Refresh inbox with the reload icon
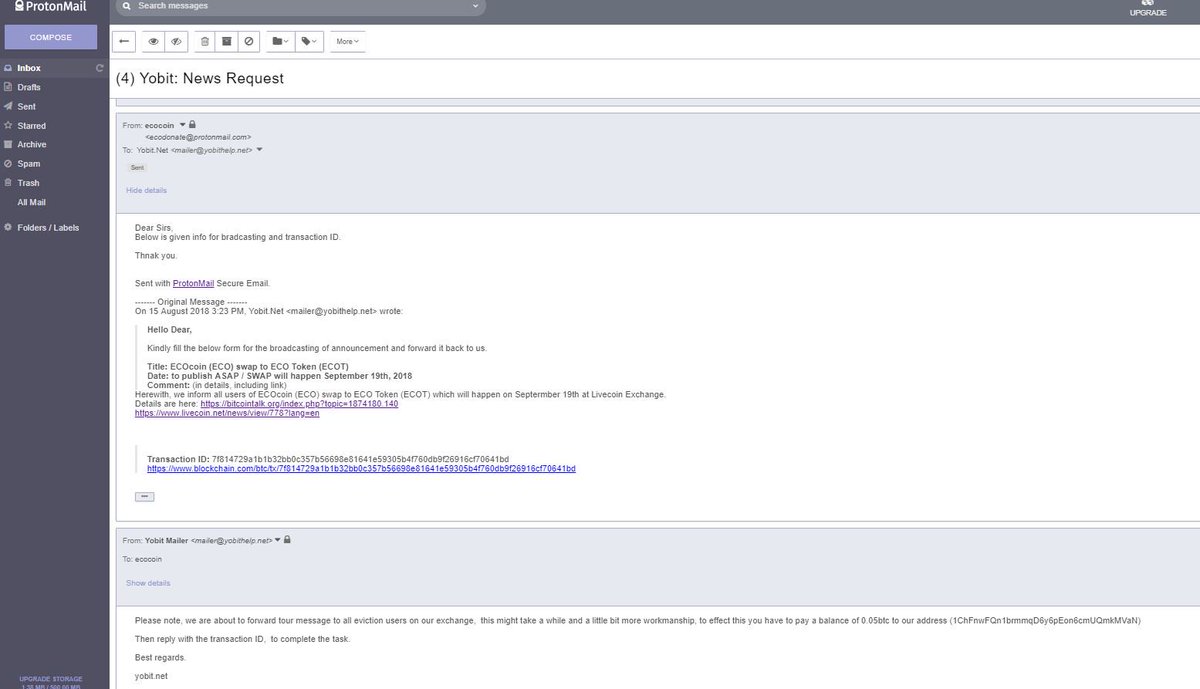Screen dimensions: 1200x689 pyautogui.click(x=99, y=68)
